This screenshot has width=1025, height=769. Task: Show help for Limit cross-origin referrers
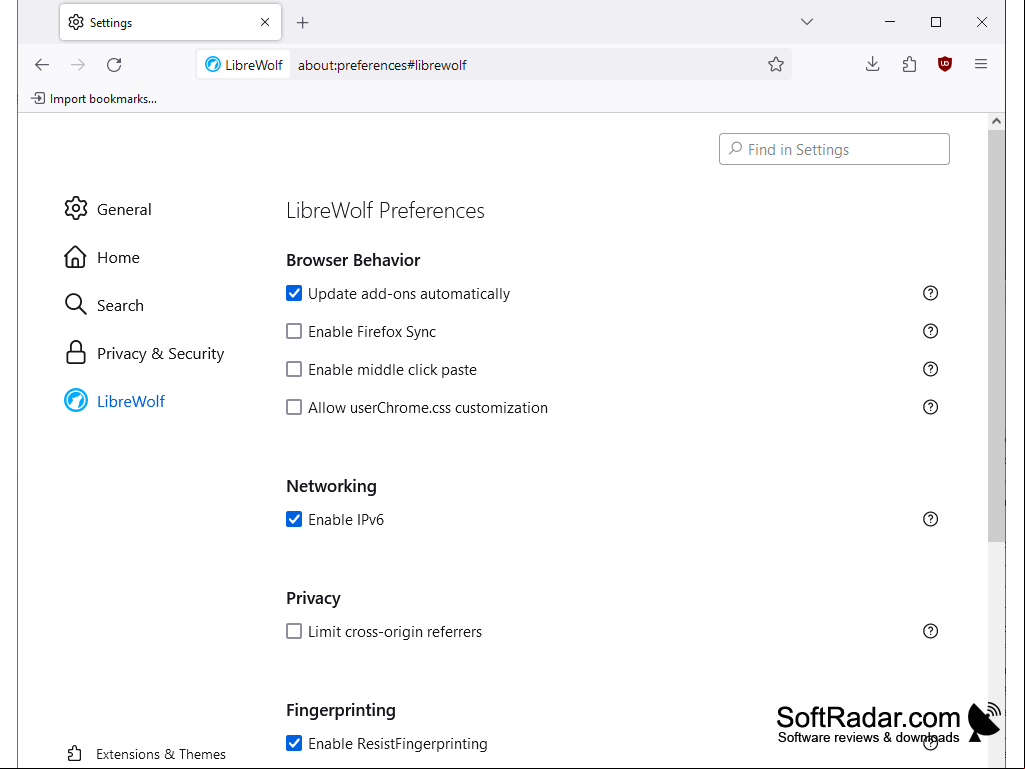[930, 630]
